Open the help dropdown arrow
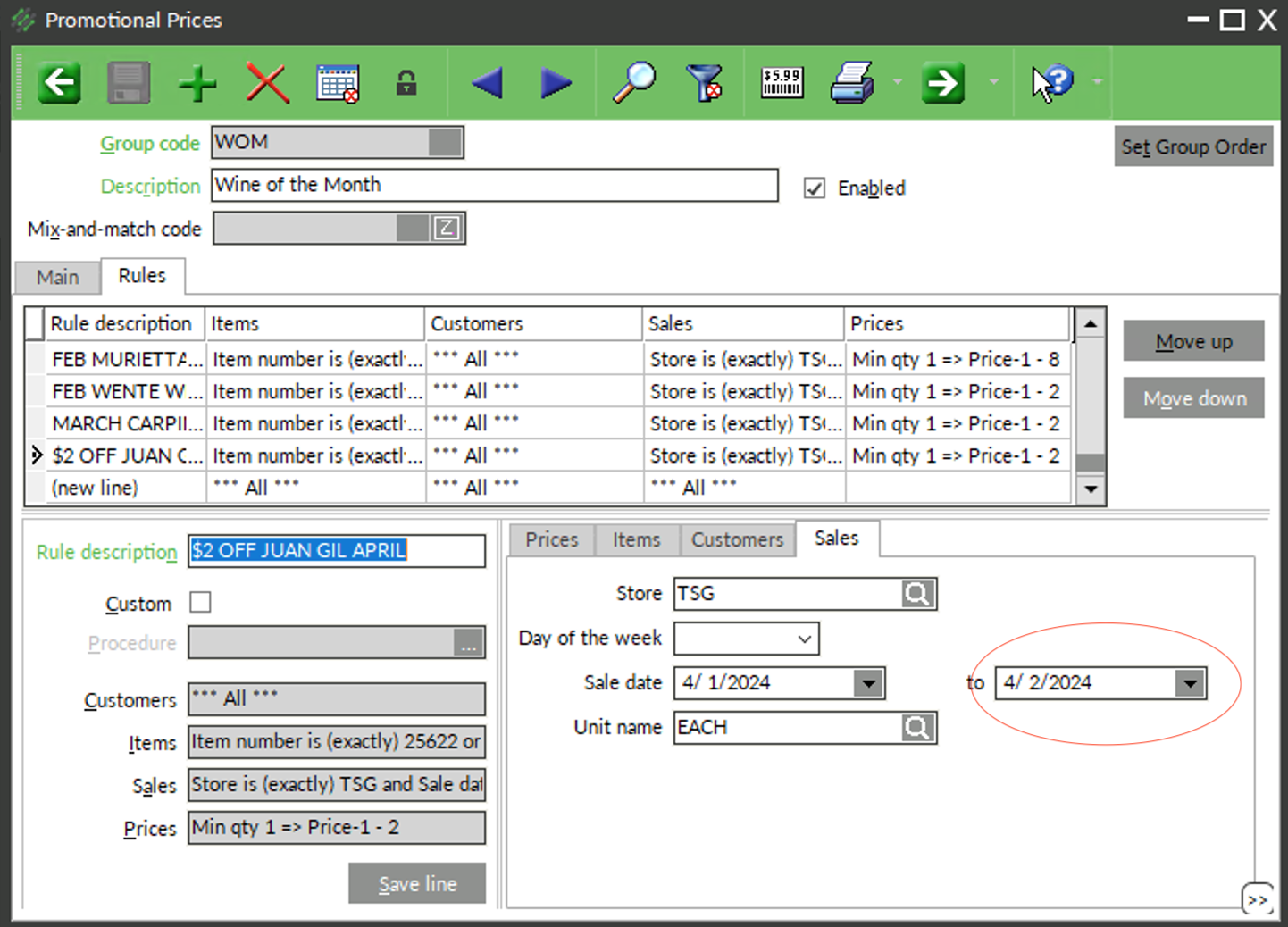Screen dimensions: 1288x927 1098,82
